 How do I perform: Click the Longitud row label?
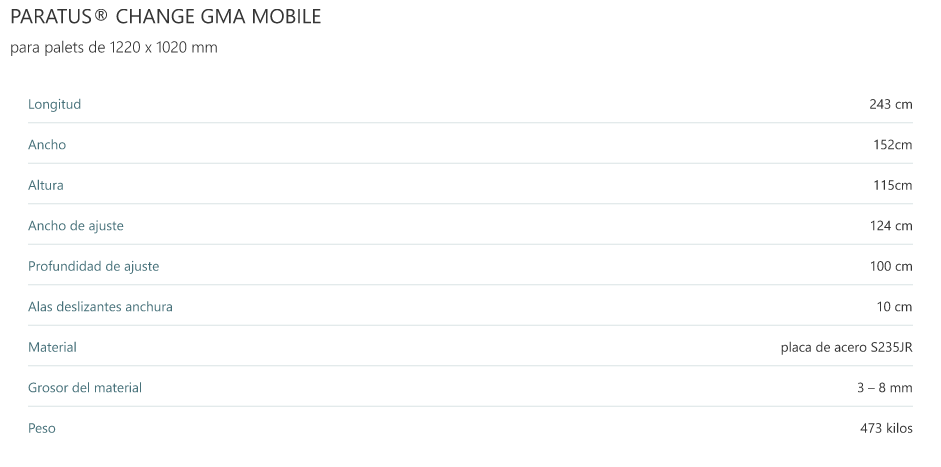(54, 104)
